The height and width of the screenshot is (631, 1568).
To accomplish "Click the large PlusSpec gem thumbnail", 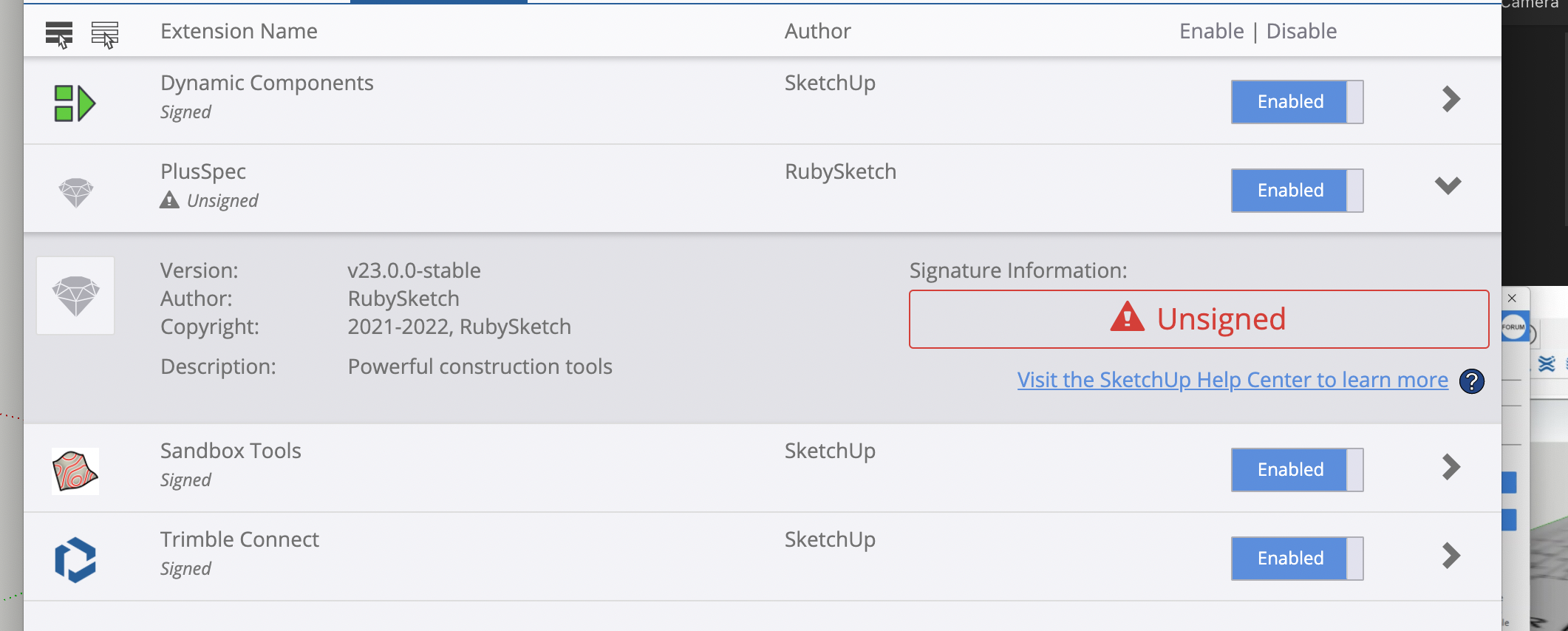I will click(75, 296).
